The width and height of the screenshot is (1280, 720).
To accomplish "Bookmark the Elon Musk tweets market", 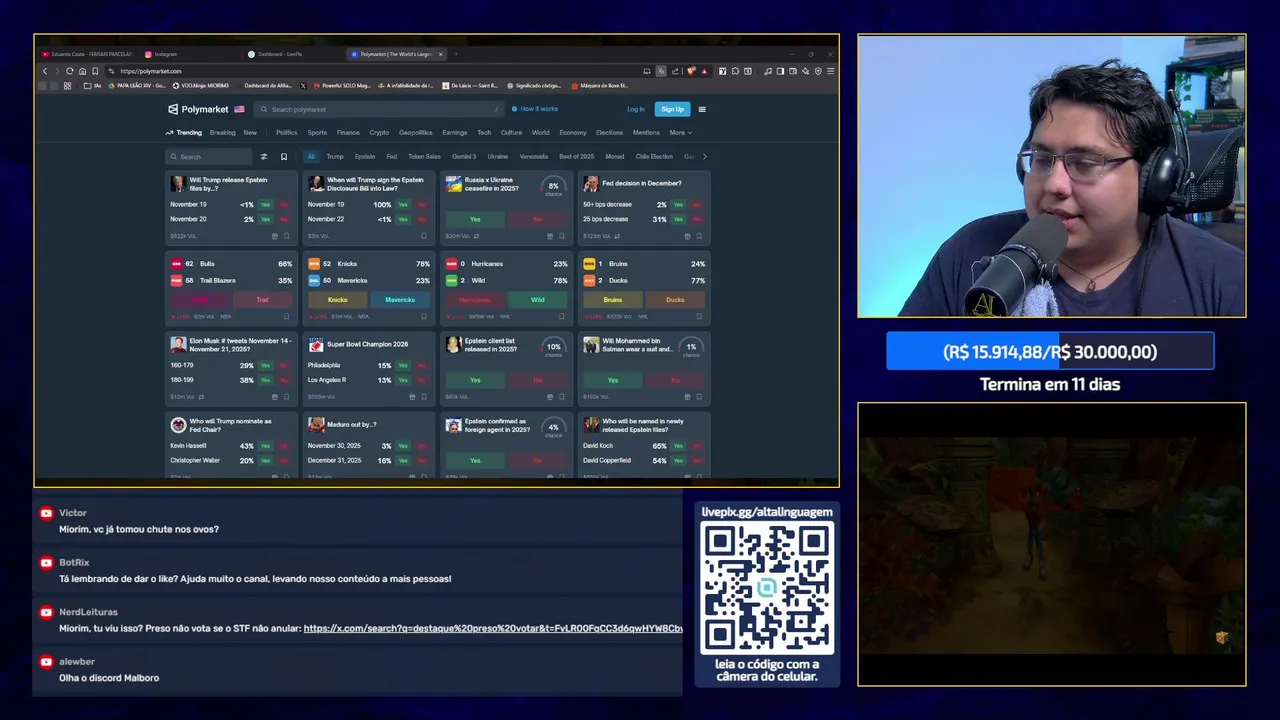I will [286, 397].
